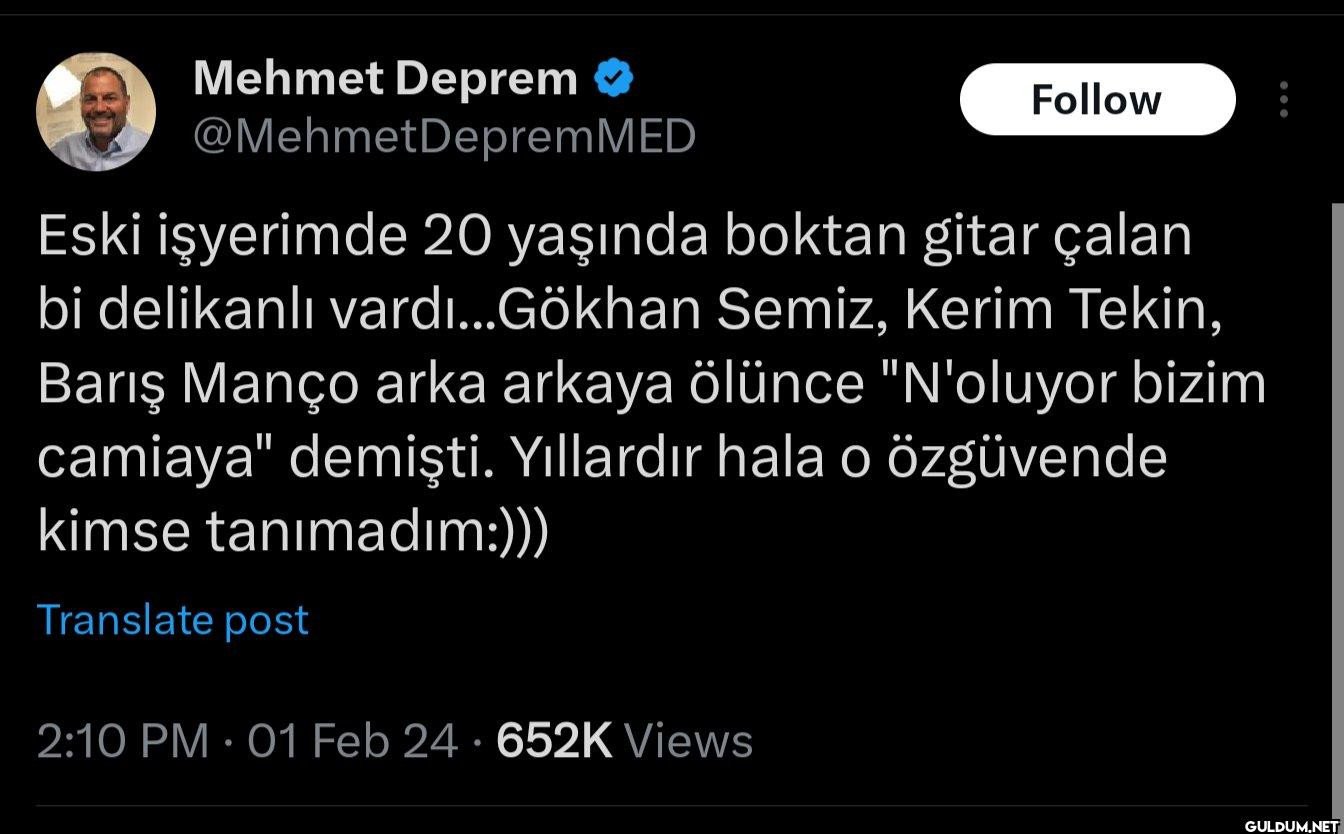Click the name Barış Manço in the post
The height and width of the screenshot is (834, 1344).
[x=198, y=385]
